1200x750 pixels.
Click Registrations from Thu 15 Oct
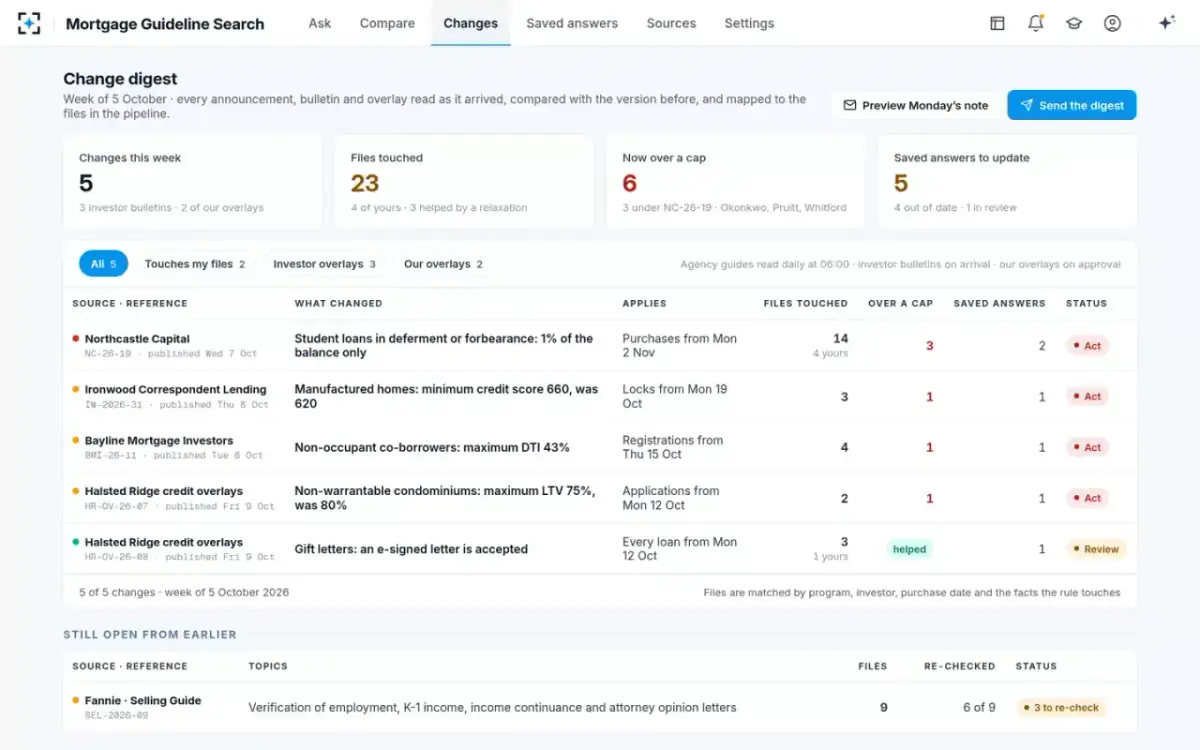[672, 448]
